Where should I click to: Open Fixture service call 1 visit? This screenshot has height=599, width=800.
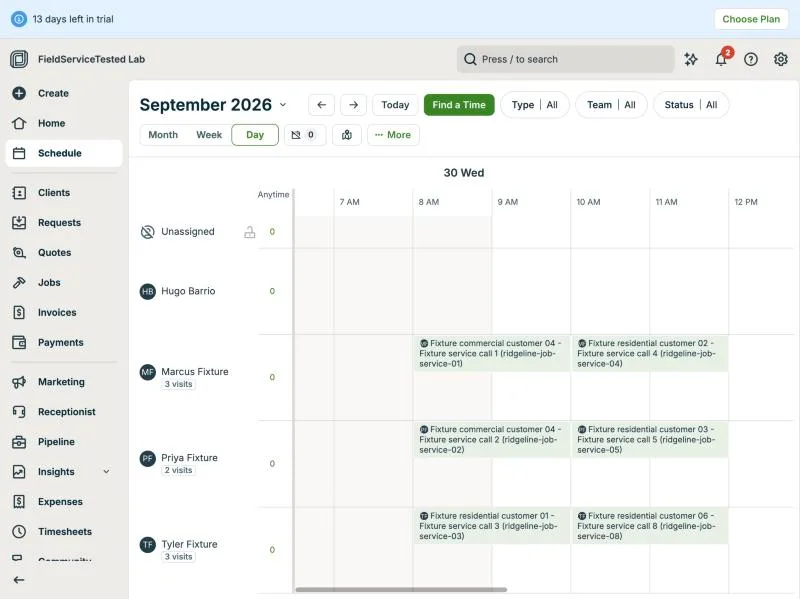click(x=492, y=353)
